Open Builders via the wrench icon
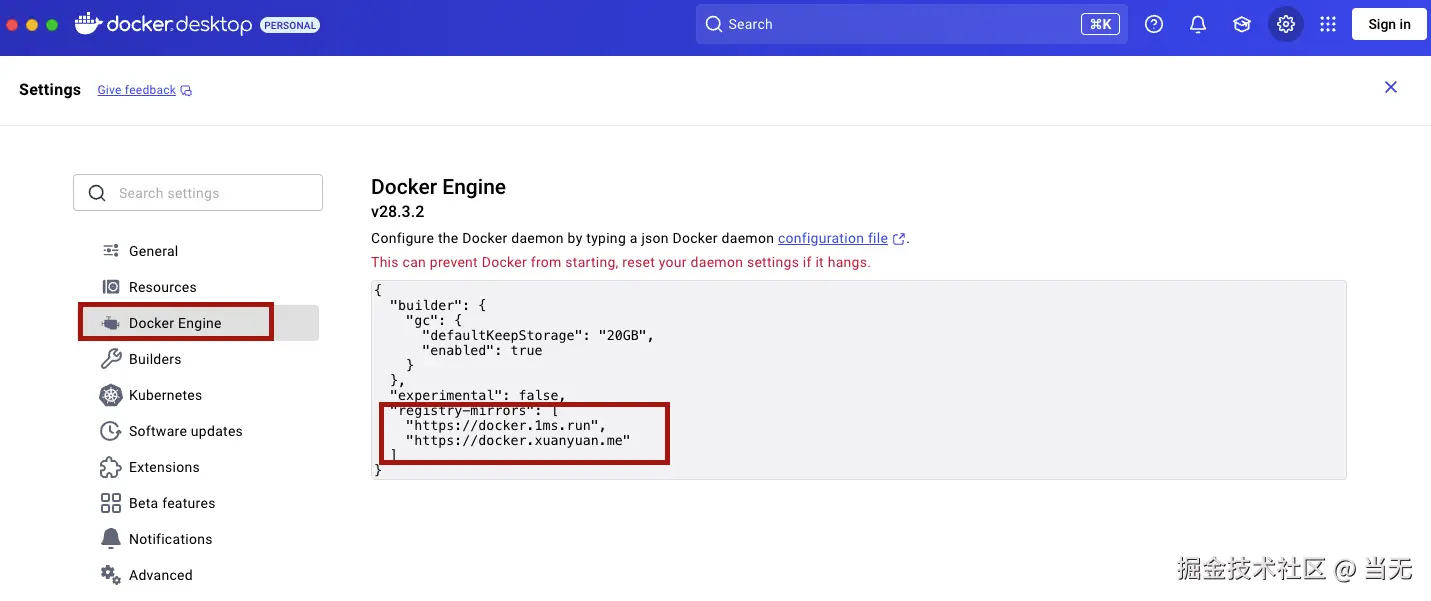The width and height of the screenshot is (1431, 601). 109,358
